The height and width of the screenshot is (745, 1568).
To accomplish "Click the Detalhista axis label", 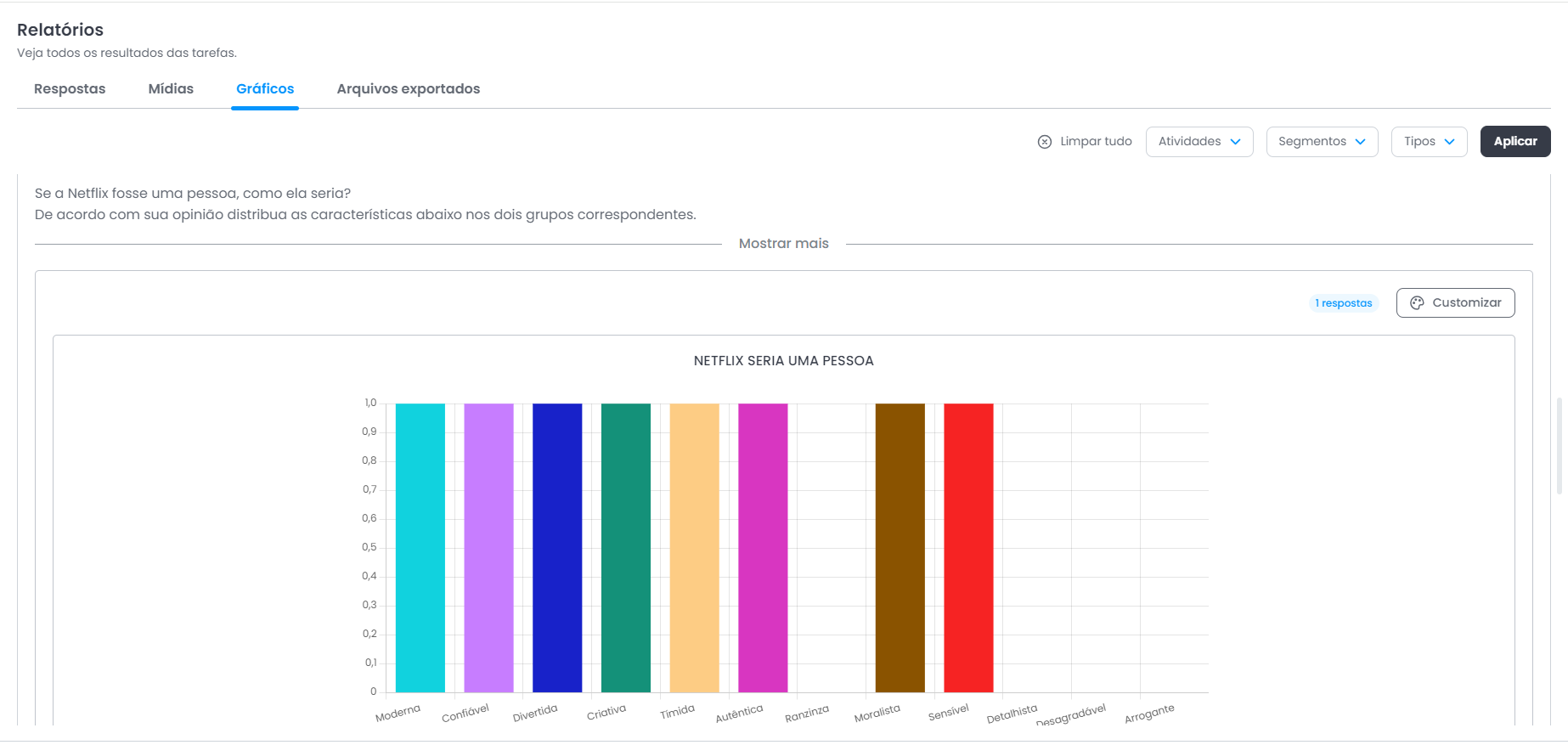I will click(1012, 714).
